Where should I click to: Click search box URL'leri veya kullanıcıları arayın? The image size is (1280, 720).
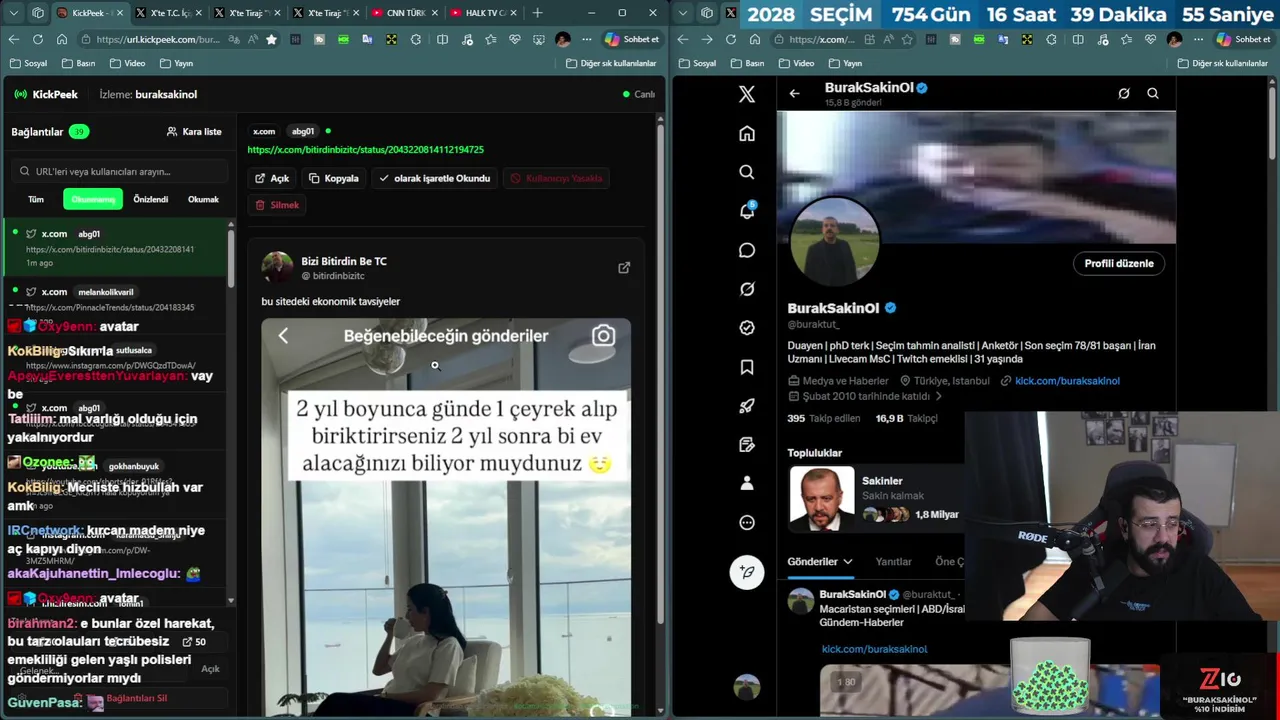coord(120,171)
